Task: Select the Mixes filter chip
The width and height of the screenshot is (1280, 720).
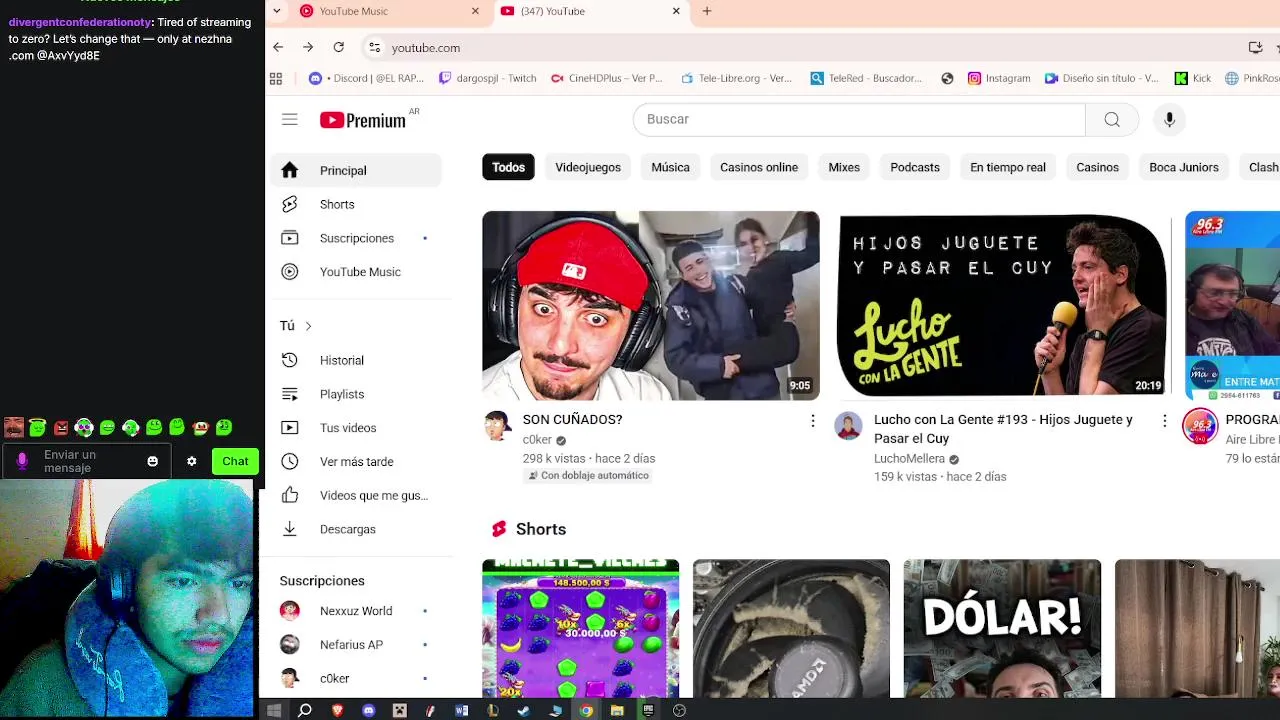Action: [844, 167]
